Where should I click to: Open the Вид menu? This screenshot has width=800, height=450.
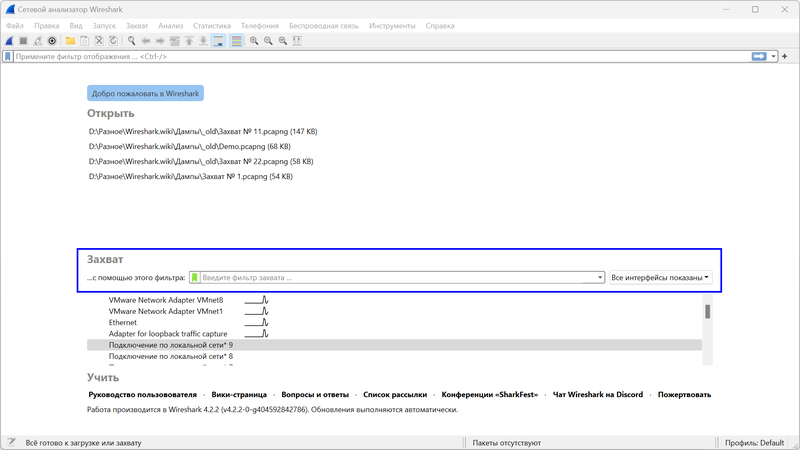coord(76,26)
